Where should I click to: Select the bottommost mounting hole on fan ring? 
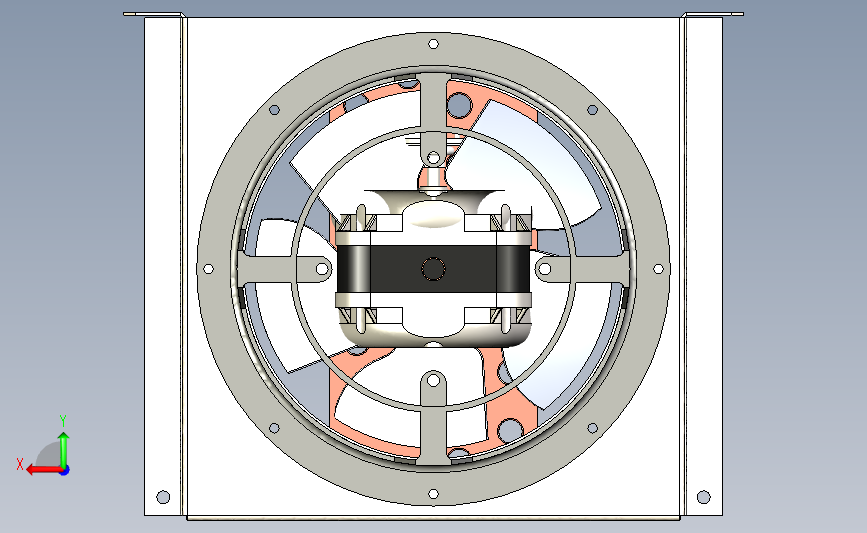434,494
